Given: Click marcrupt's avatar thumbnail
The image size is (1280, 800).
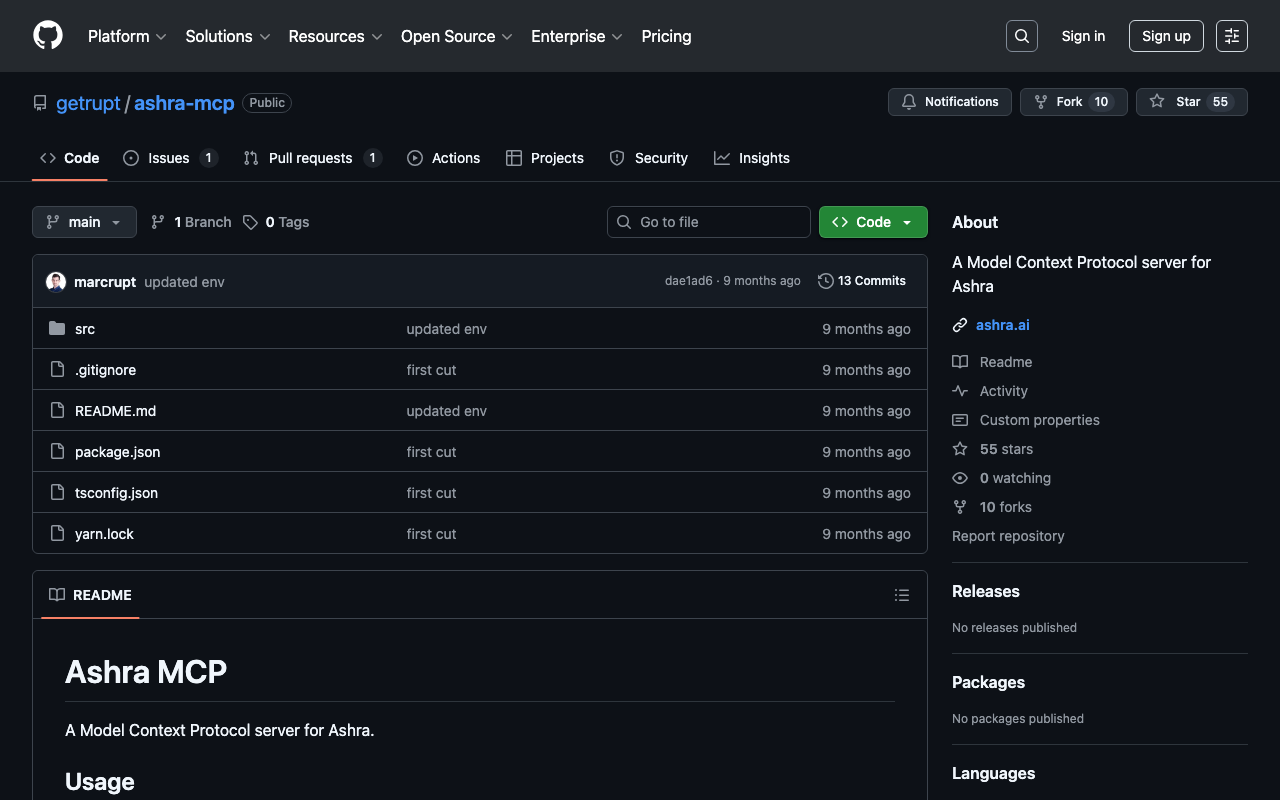Looking at the screenshot, I should pos(56,282).
